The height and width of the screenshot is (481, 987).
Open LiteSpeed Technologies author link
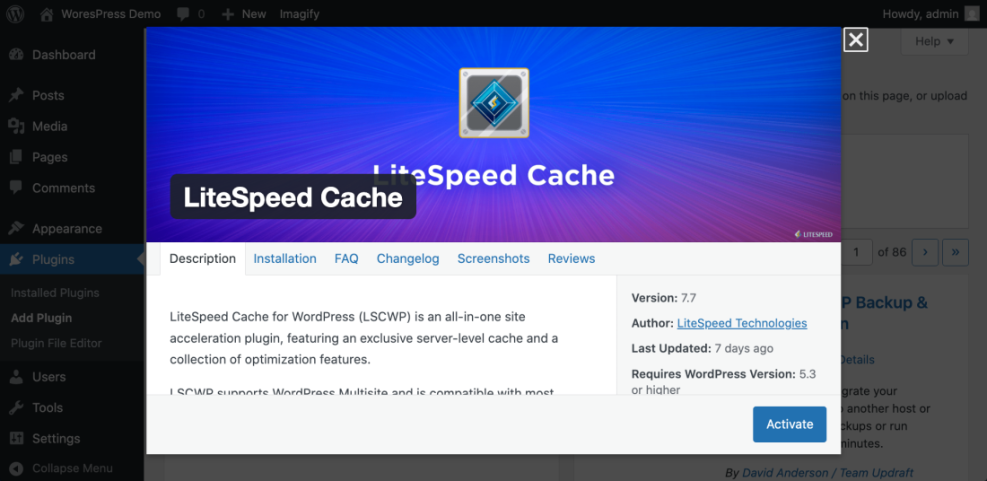tap(742, 323)
